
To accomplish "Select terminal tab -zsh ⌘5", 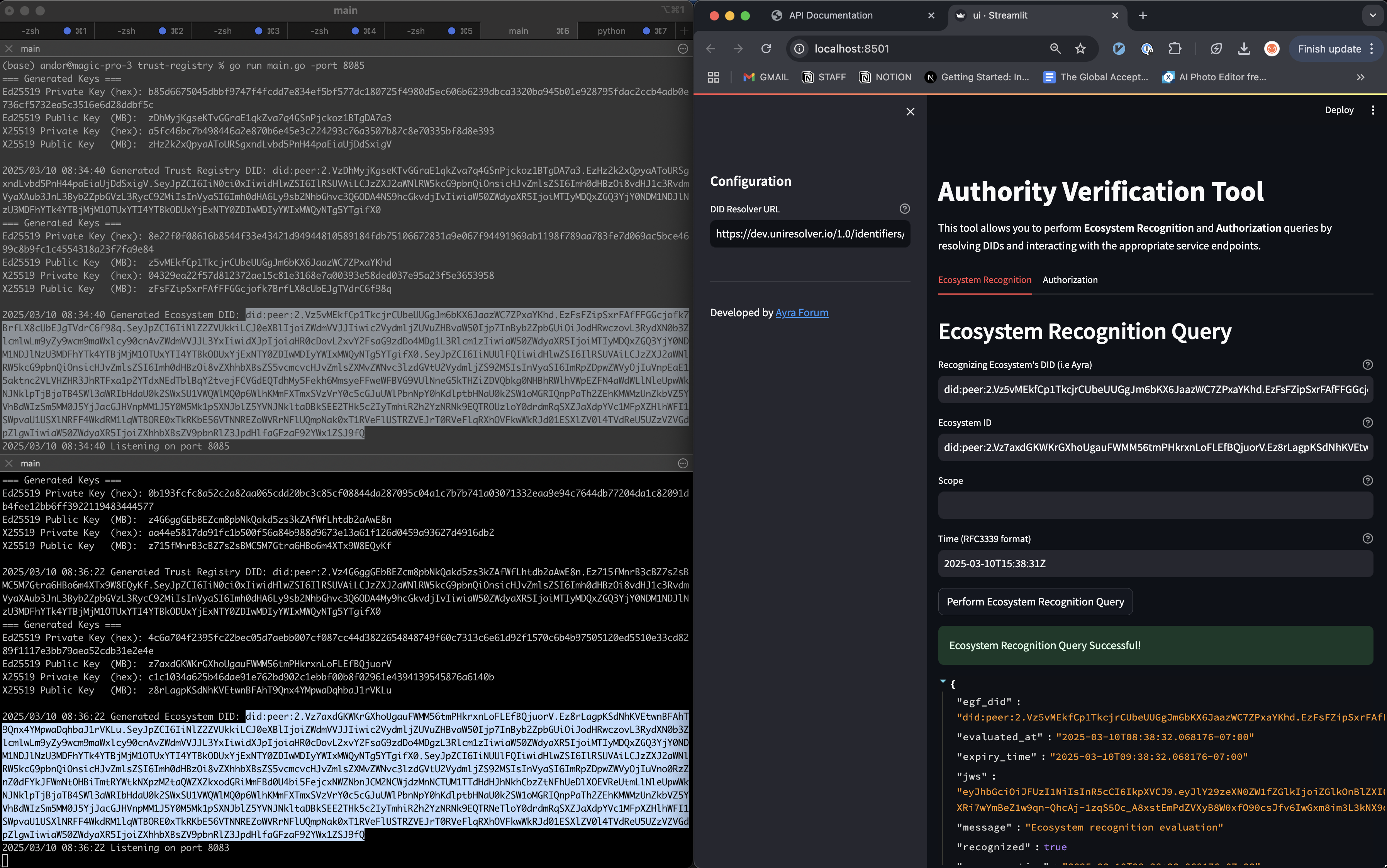I will click(x=433, y=31).
